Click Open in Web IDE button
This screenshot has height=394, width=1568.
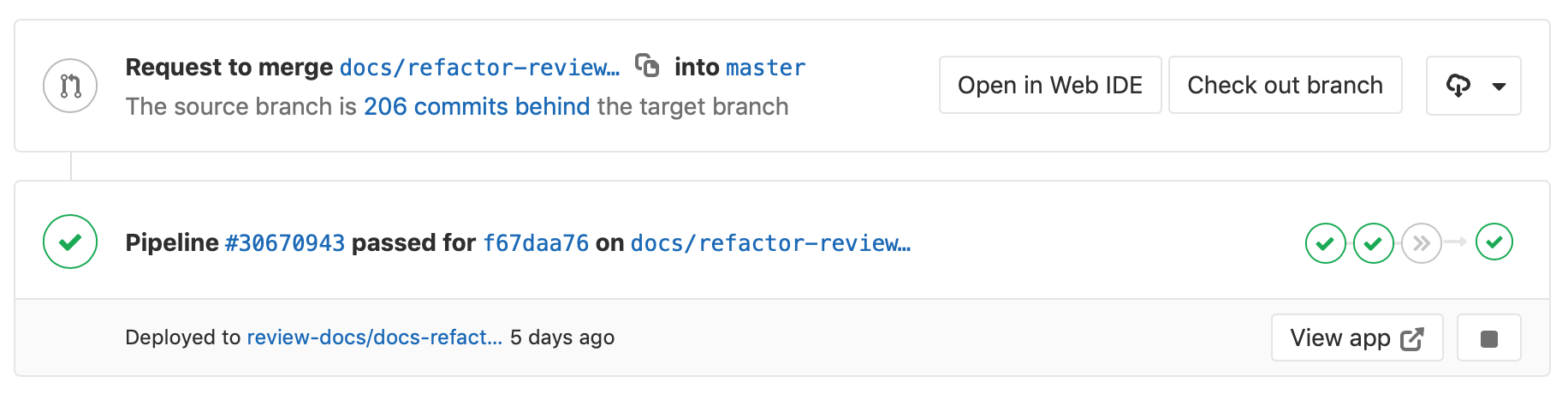(1049, 86)
